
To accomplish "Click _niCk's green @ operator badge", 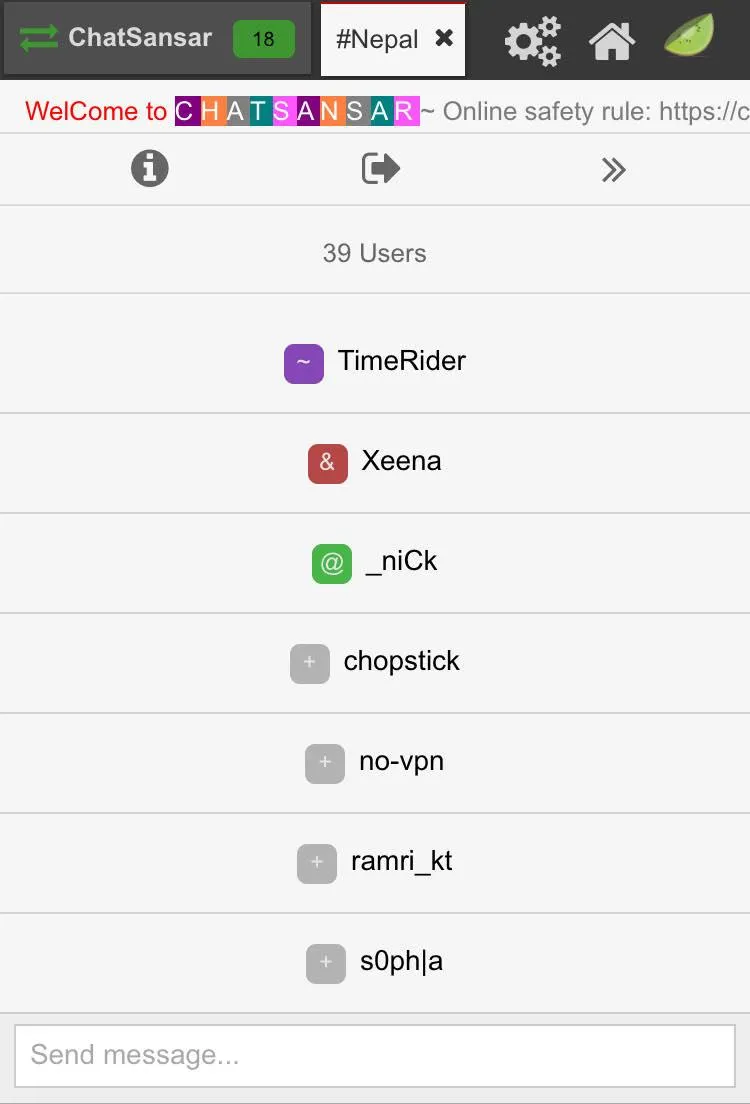I will point(332,563).
